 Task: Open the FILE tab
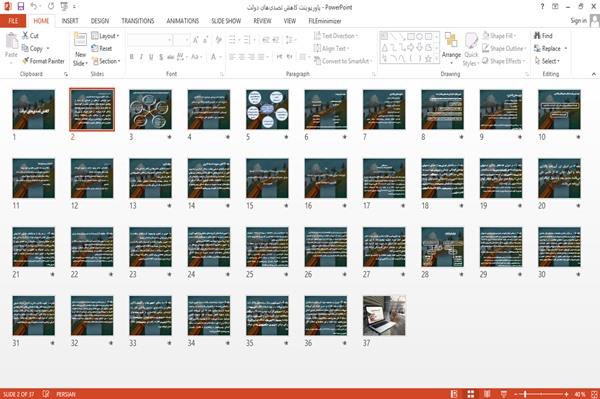(x=13, y=21)
